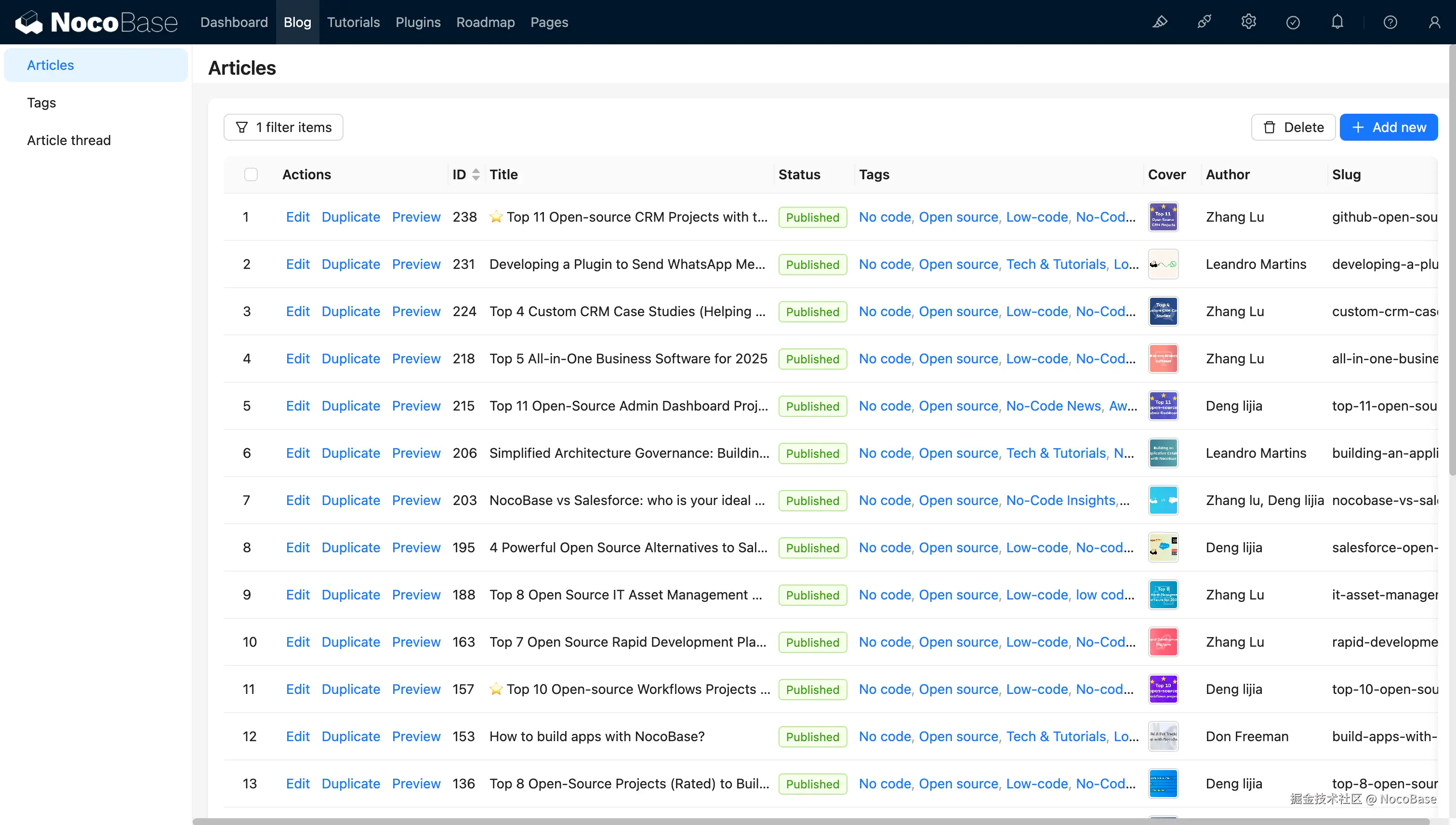
Task: Click 'Open source' tag in row 231
Action: (959, 264)
